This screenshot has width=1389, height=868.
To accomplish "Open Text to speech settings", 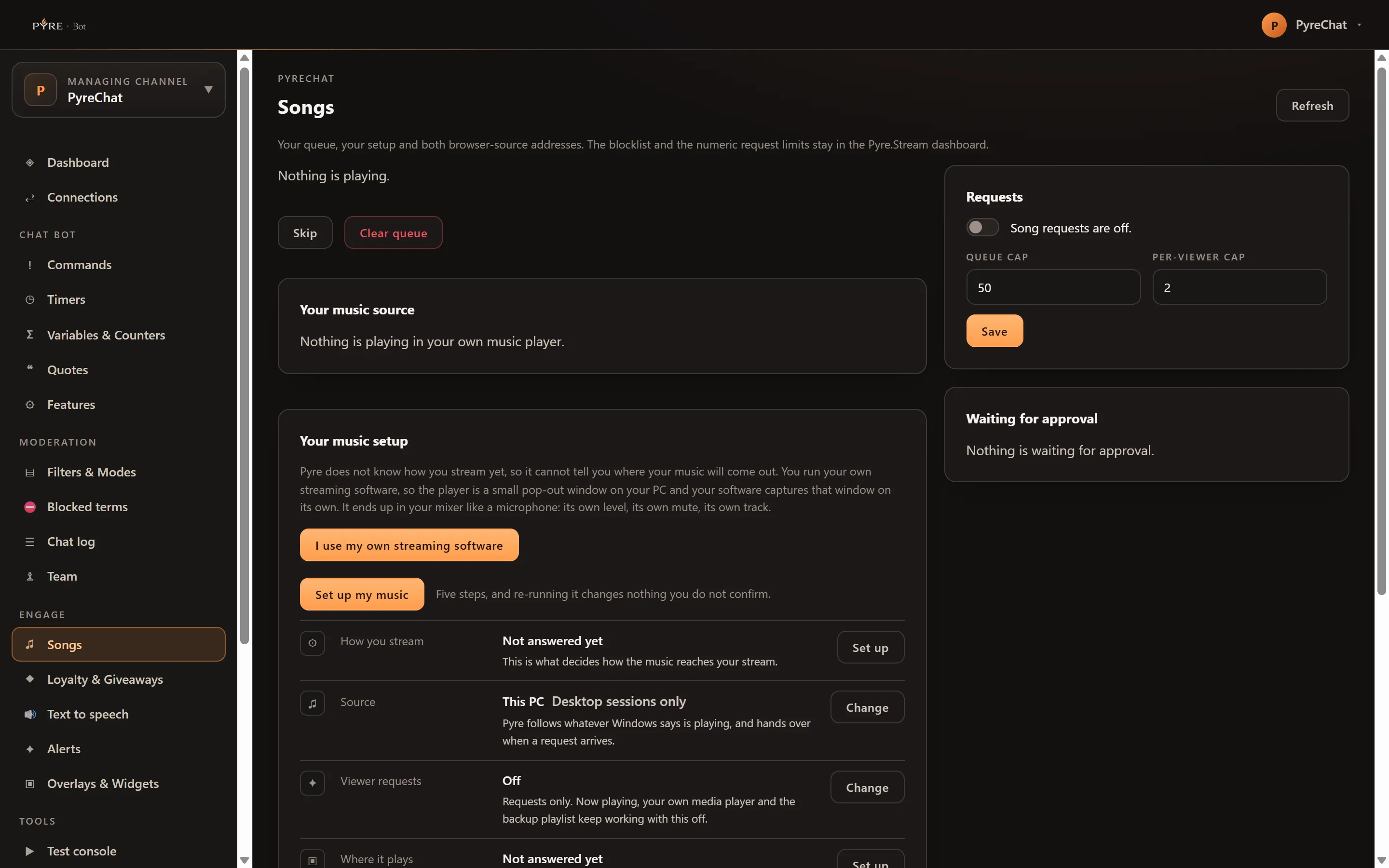I will click(119, 714).
